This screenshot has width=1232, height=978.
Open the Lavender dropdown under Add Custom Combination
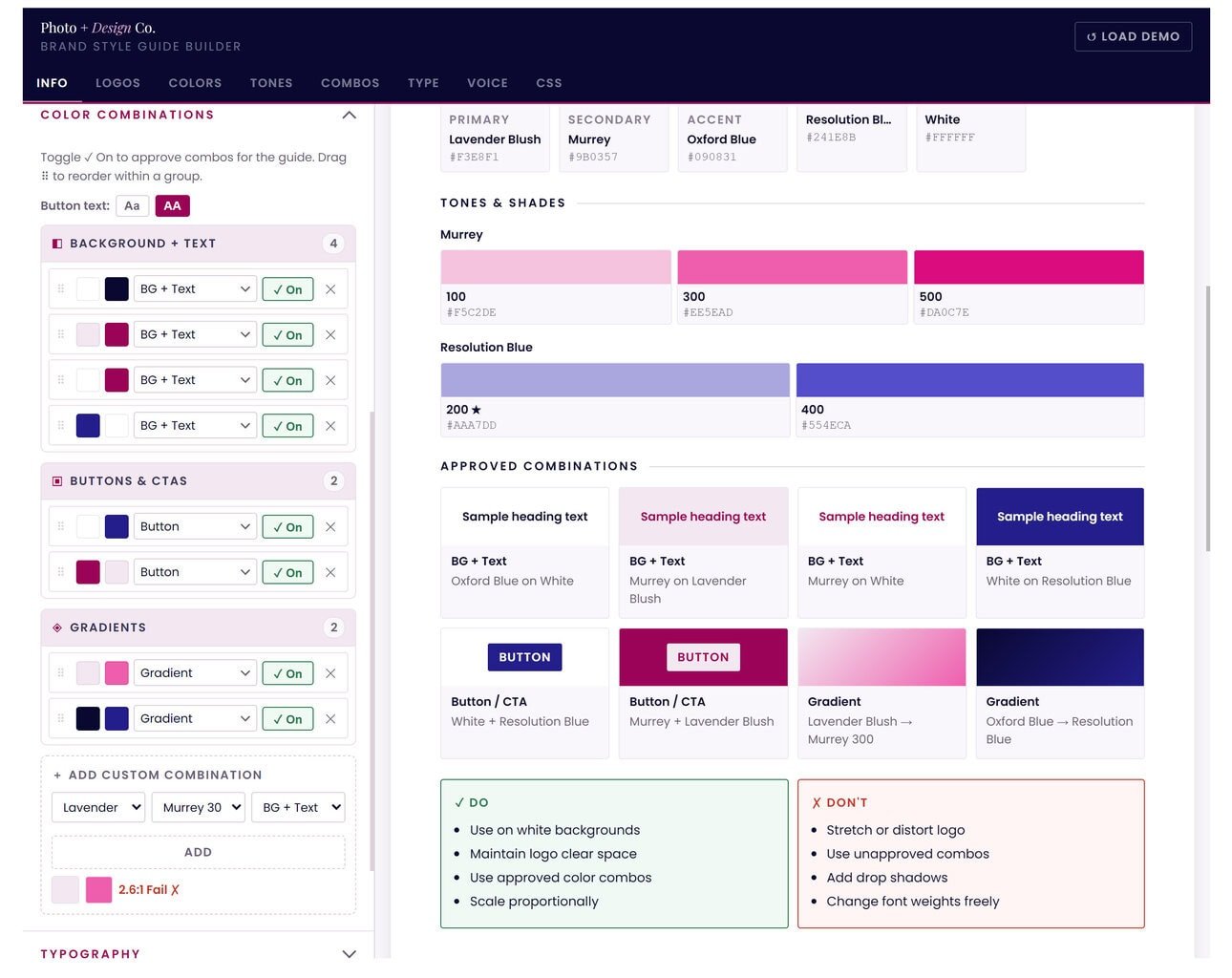[97, 807]
